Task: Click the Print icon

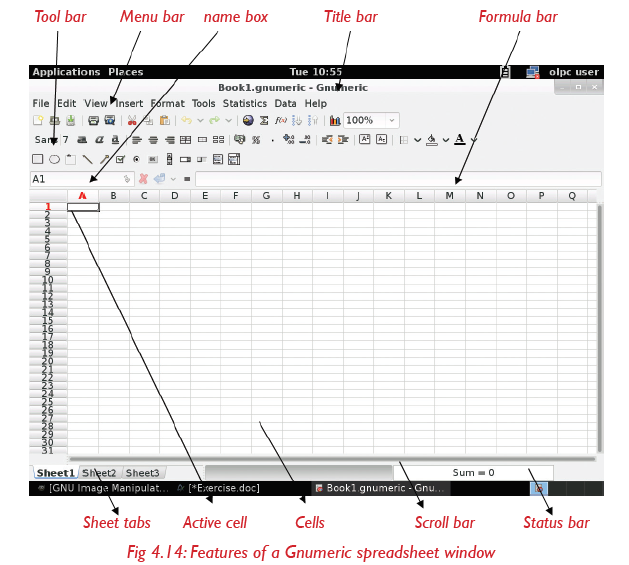Action: coord(93,120)
